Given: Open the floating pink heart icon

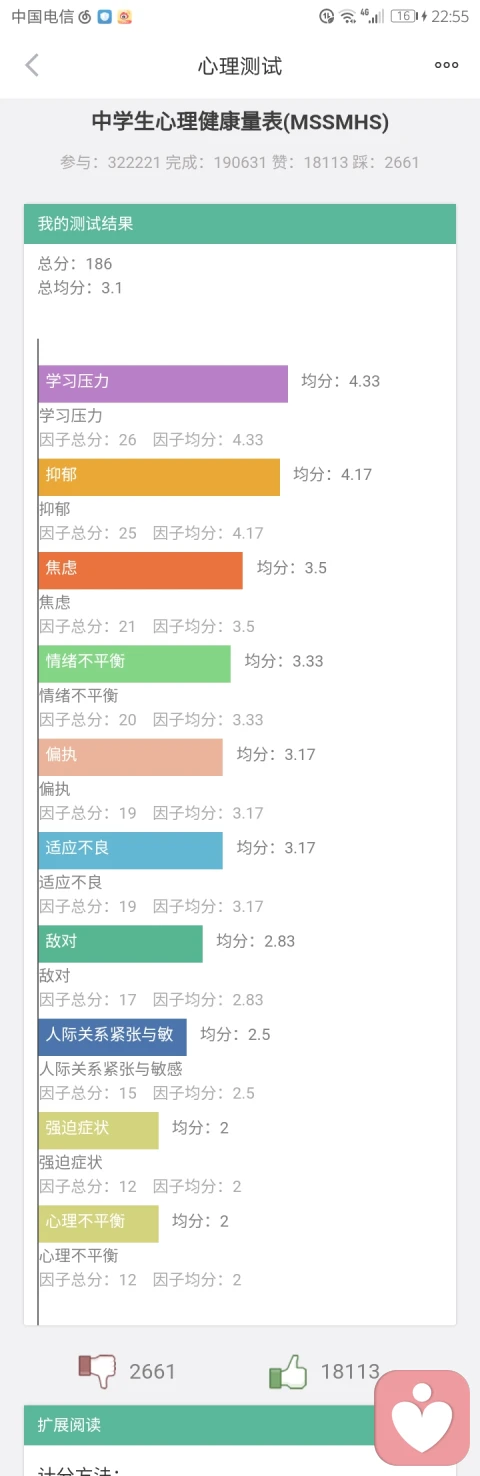Looking at the screenshot, I should point(422,1418).
